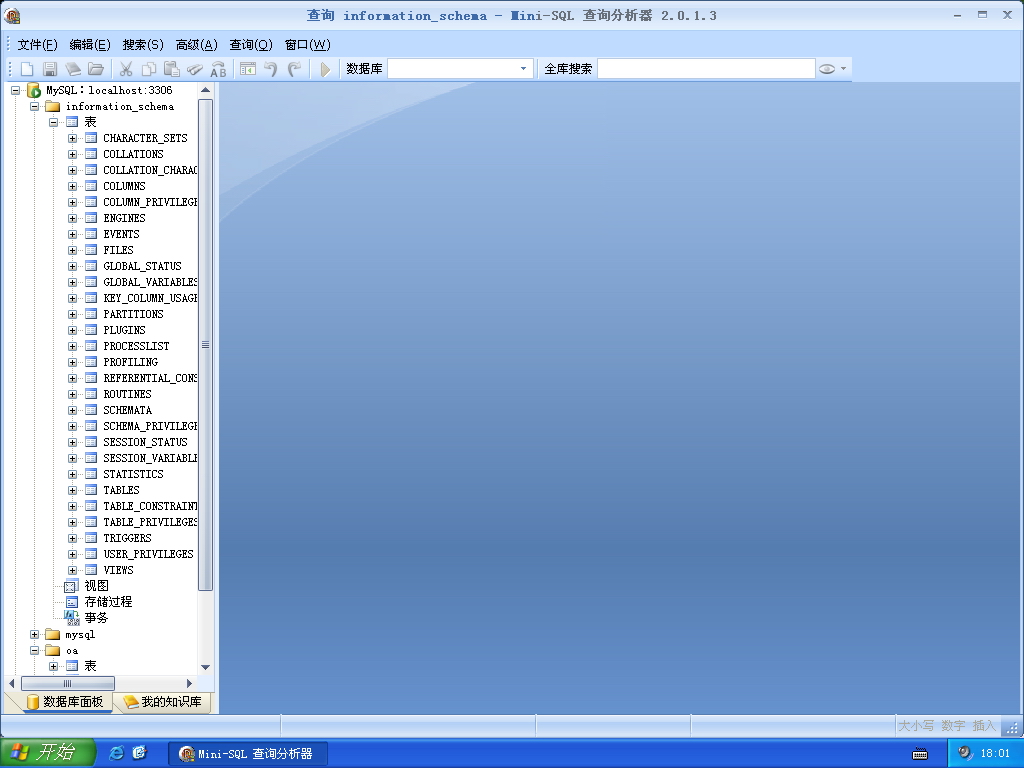Click the Save disk icon
The width and height of the screenshot is (1024, 768).
click(x=50, y=69)
